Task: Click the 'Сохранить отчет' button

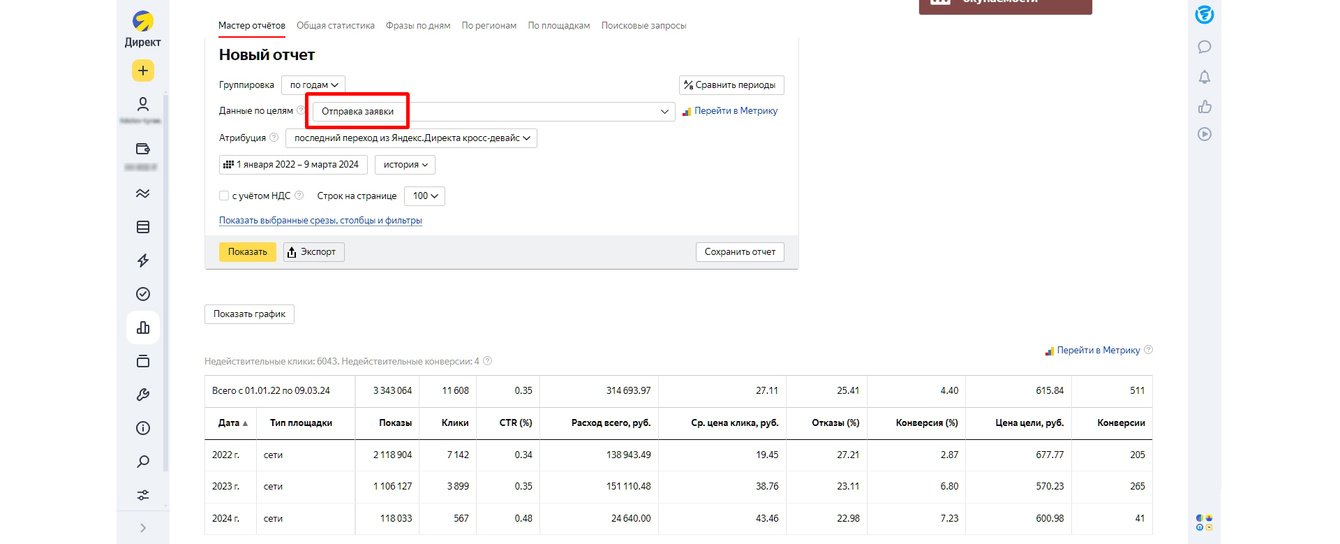Action: (x=740, y=252)
